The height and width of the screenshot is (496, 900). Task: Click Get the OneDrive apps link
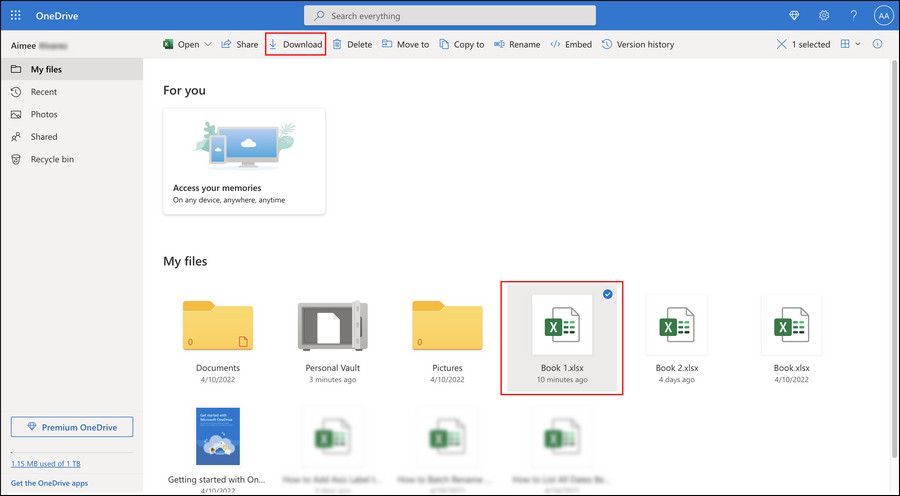(49, 483)
